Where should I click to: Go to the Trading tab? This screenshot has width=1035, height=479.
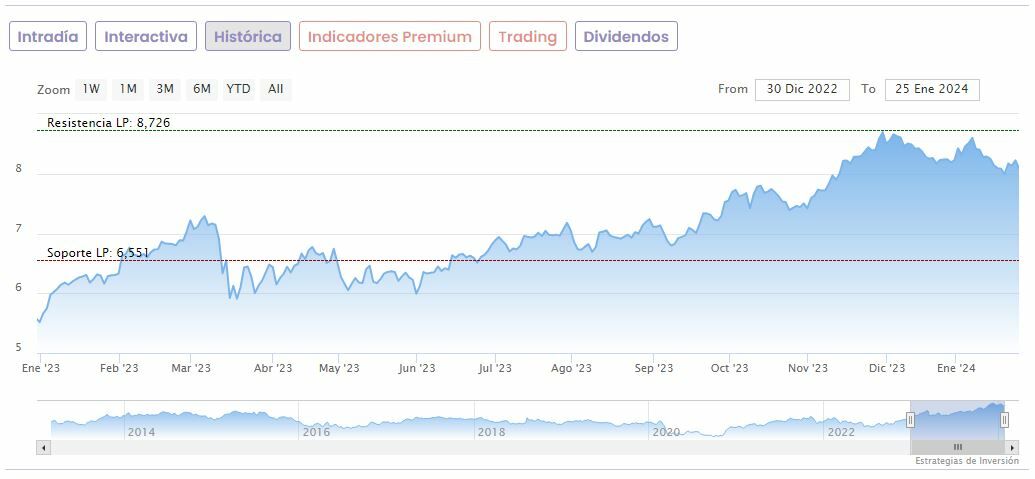(527, 37)
